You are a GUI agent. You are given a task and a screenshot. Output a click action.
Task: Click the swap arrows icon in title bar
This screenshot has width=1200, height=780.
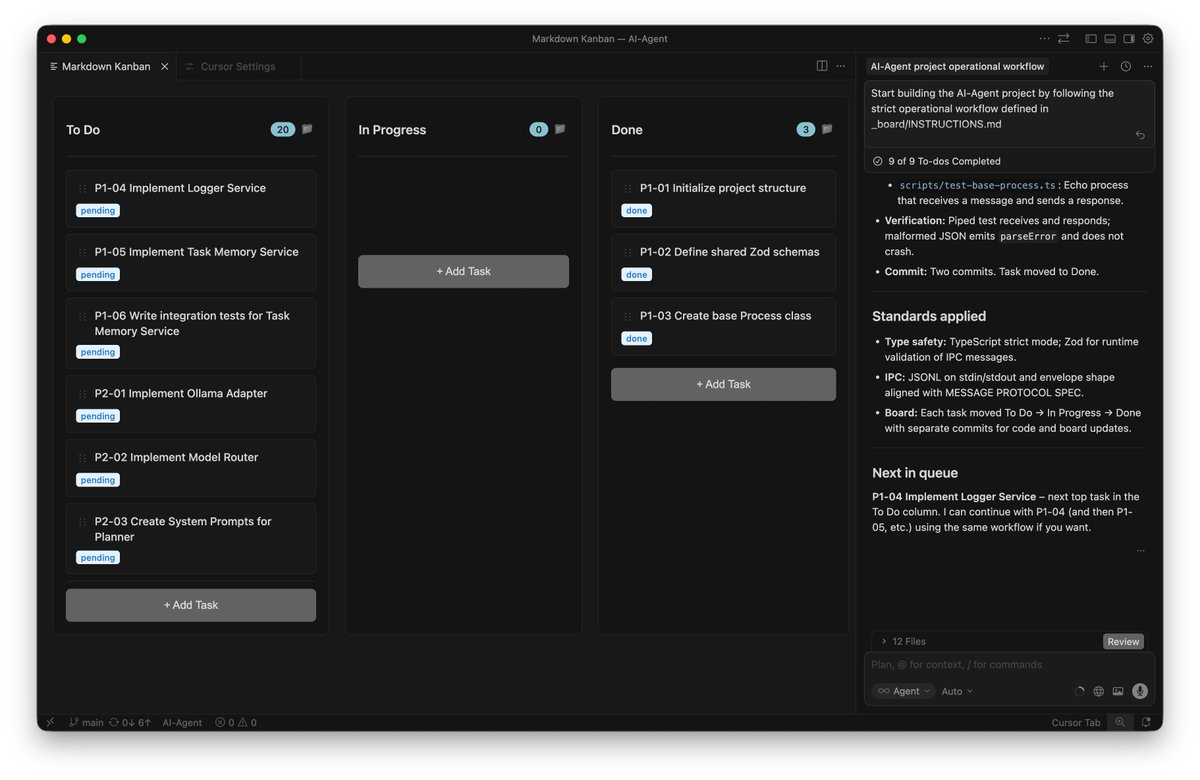pos(1063,39)
